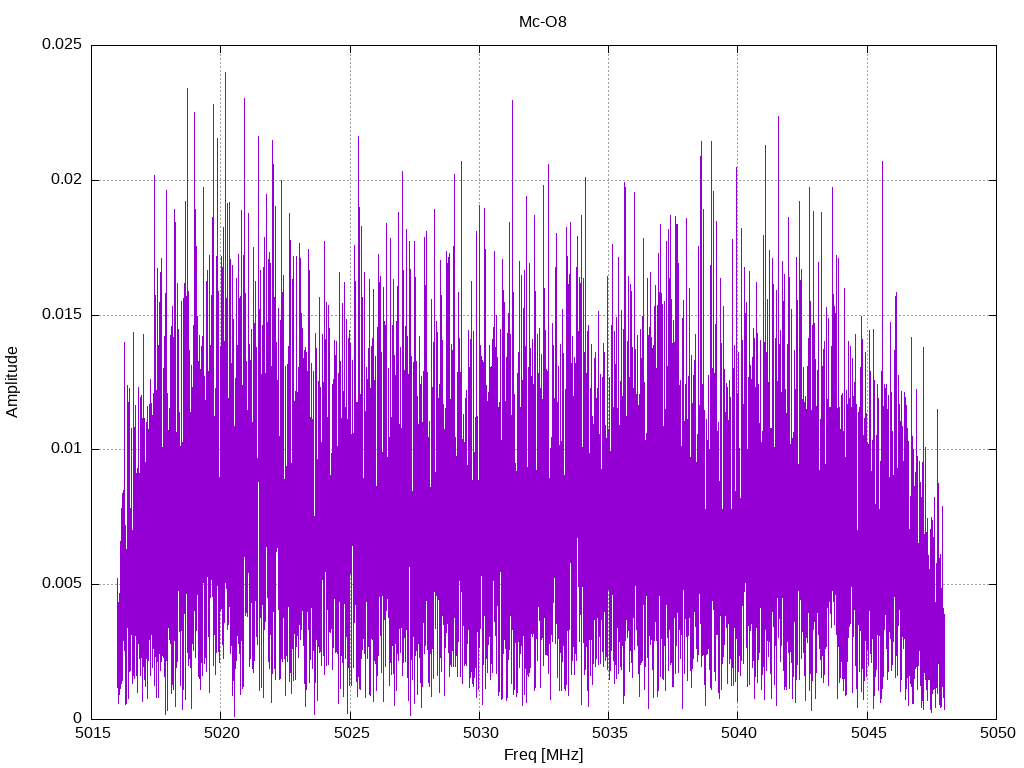Click the 0.015 y-axis tick label
This screenshot has height=768, width=1024.
point(62,314)
